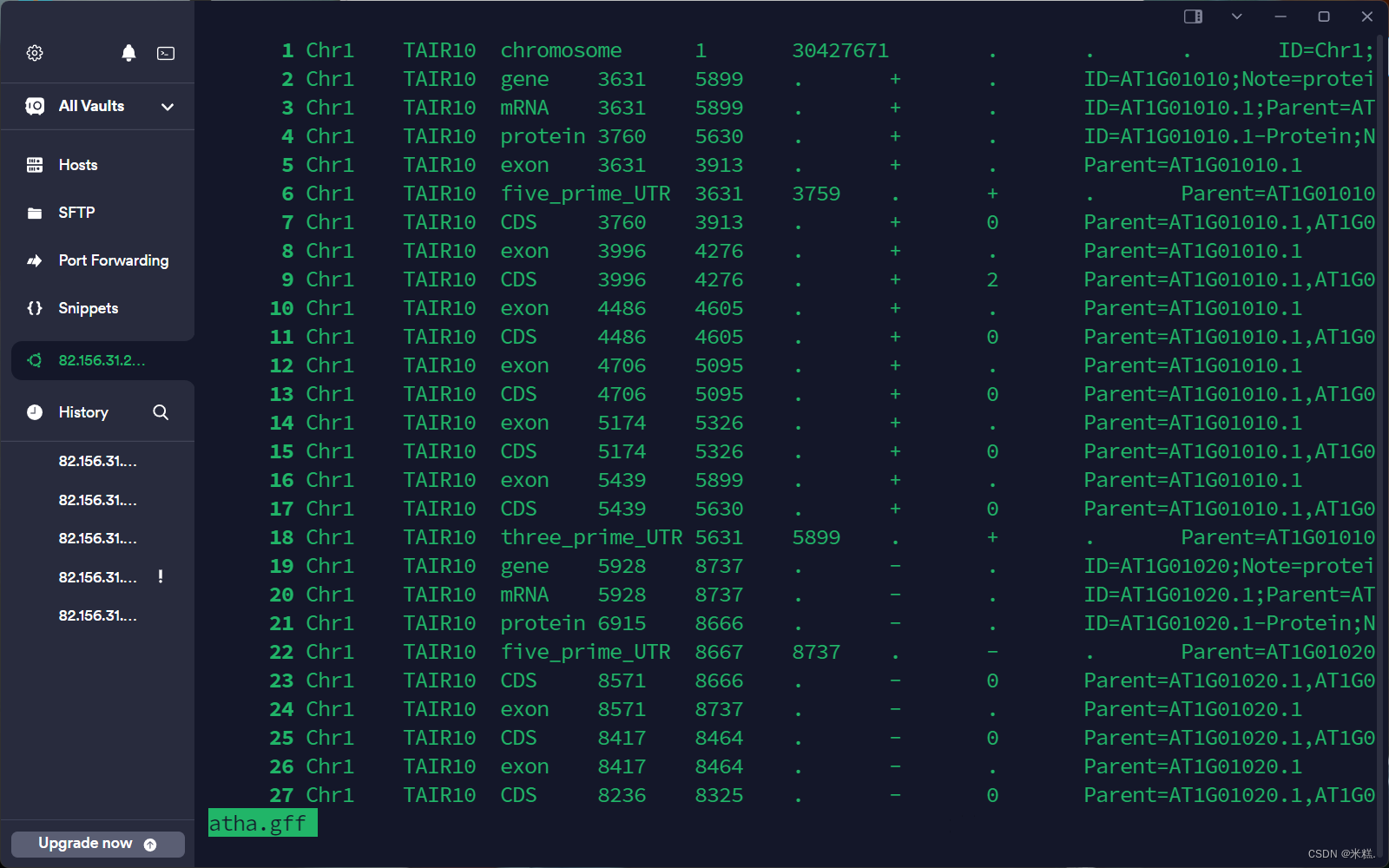Image resolution: width=1389 pixels, height=868 pixels.
Task: Click 'protein' on line 21
Action: point(543,623)
